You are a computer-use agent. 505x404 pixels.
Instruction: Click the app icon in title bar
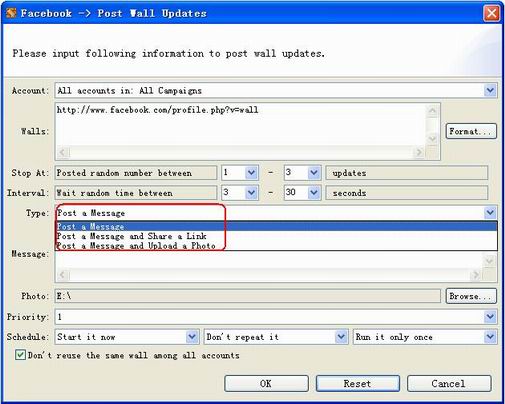11,13
